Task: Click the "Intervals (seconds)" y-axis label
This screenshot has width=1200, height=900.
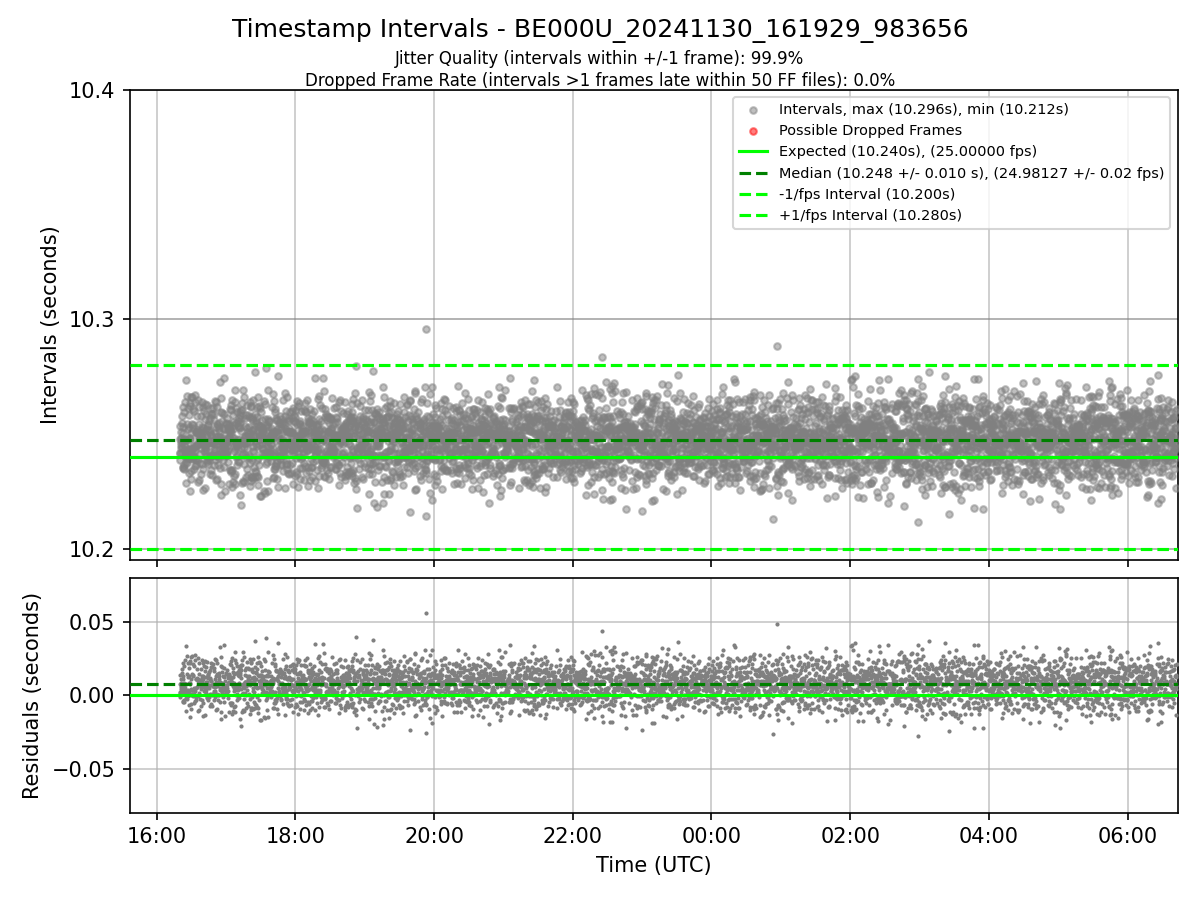Action: tap(50, 325)
